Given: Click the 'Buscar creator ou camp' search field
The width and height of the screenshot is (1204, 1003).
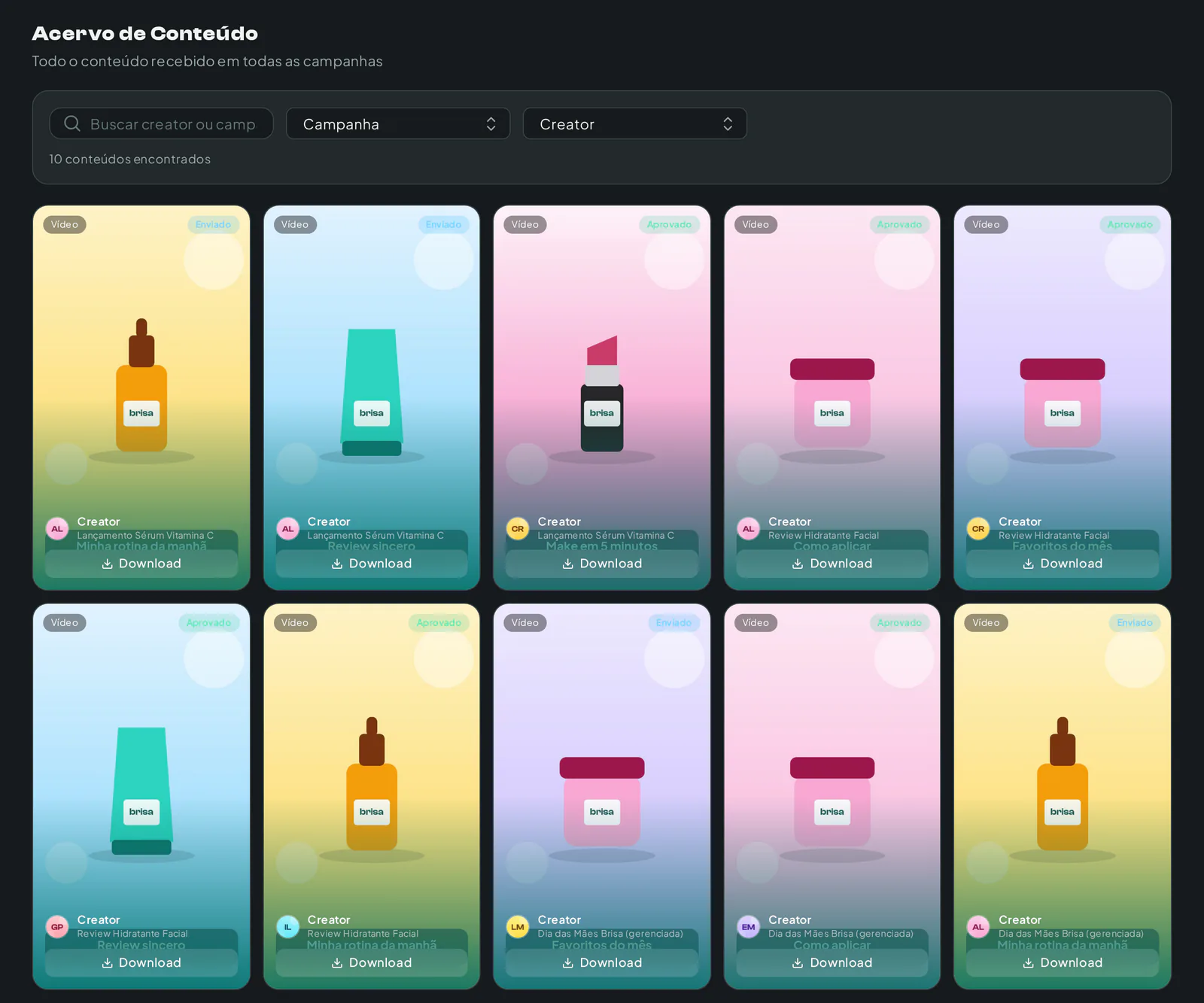Looking at the screenshot, I should [x=161, y=123].
